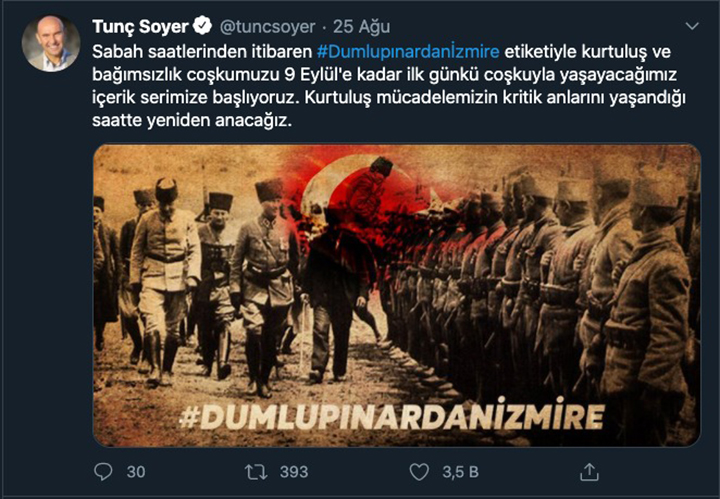Screen dimensions: 720x499
Task: Click the reply speech bubble icon
Action: click(x=103, y=471)
